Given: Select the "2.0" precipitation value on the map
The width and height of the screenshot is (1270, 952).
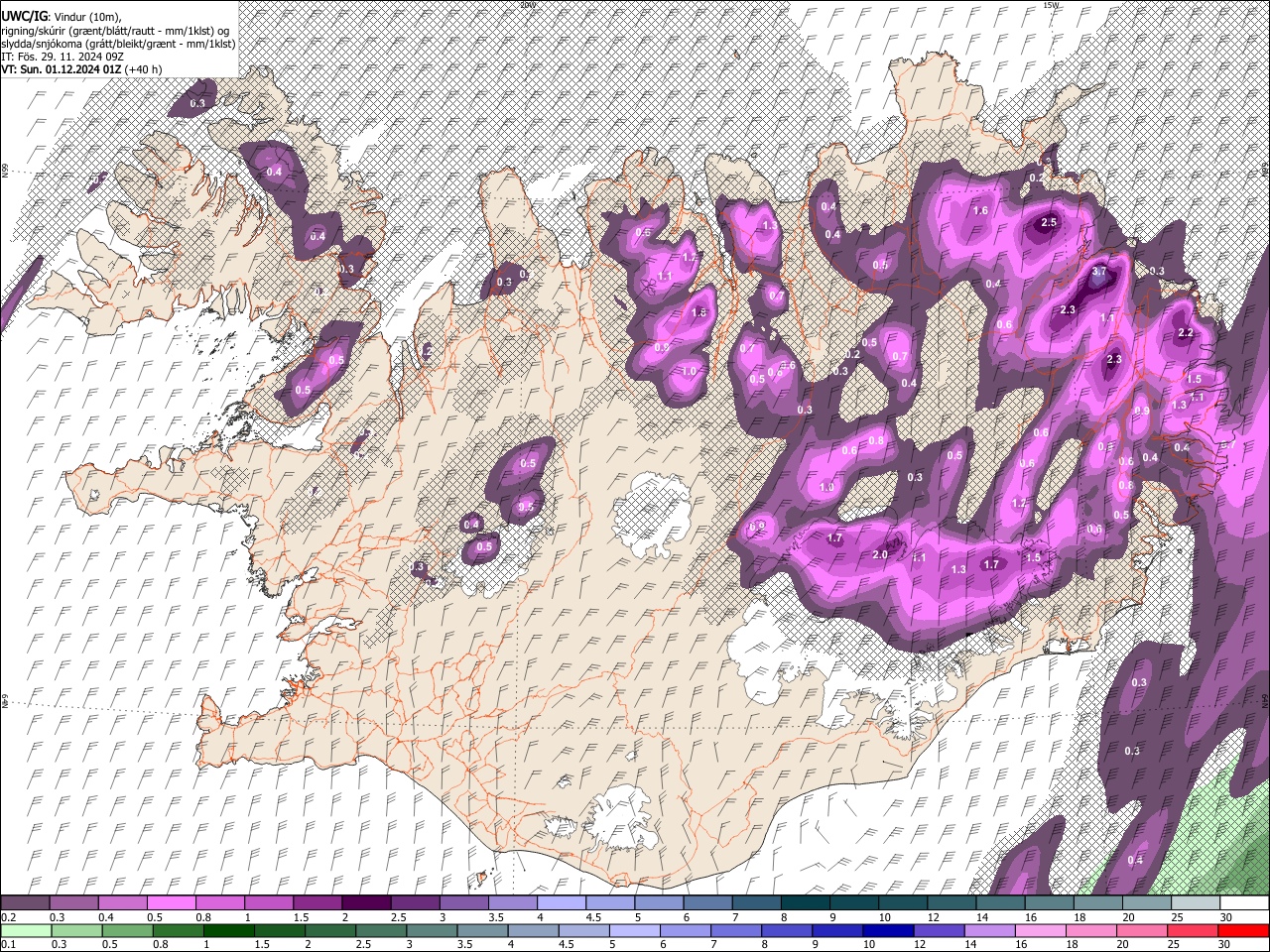Looking at the screenshot, I should [x=880, y=554].
